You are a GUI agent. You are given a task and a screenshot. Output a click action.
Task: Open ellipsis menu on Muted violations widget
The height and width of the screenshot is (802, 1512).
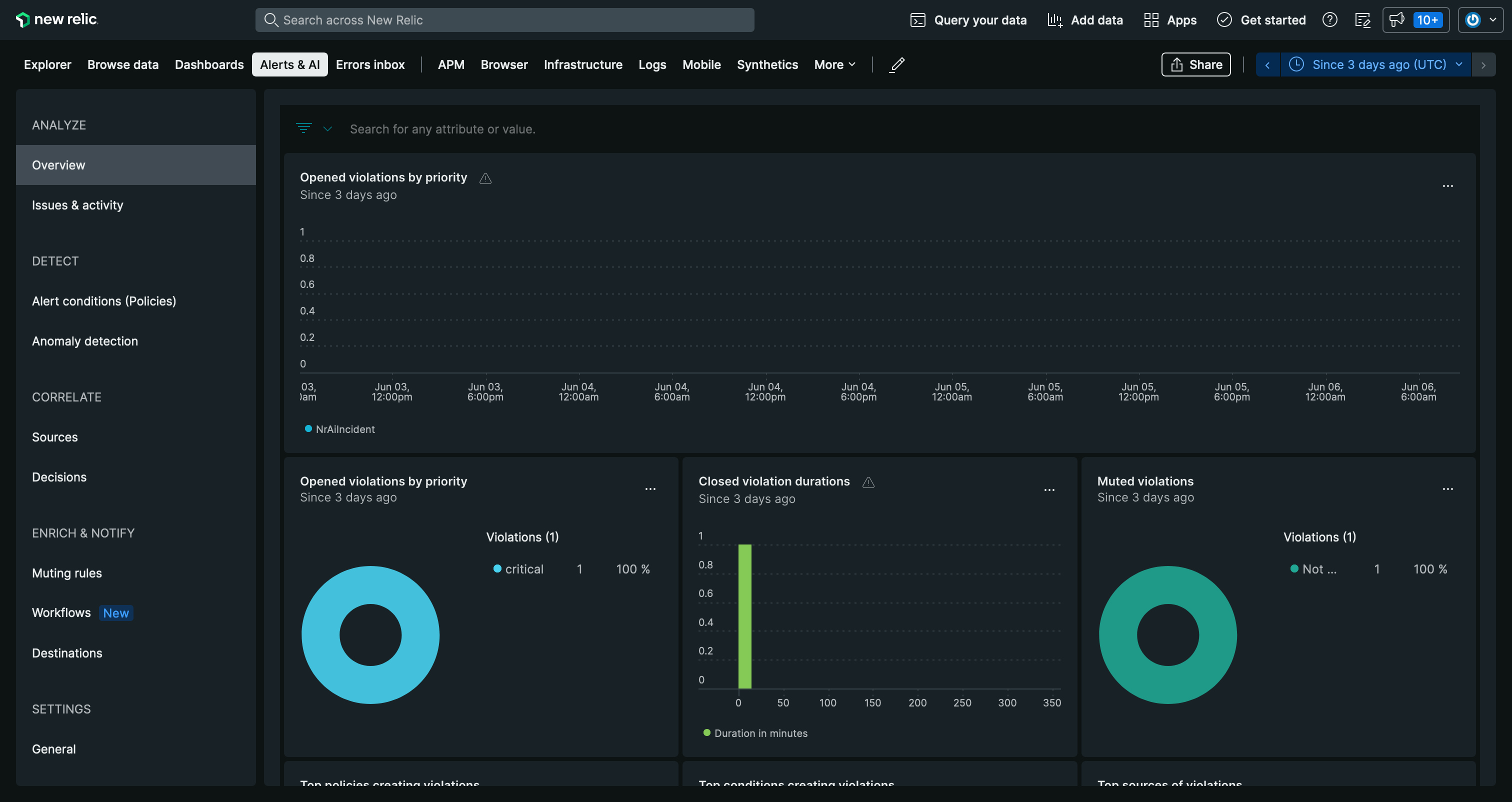pyautogui.click(x=1447, y=488)
